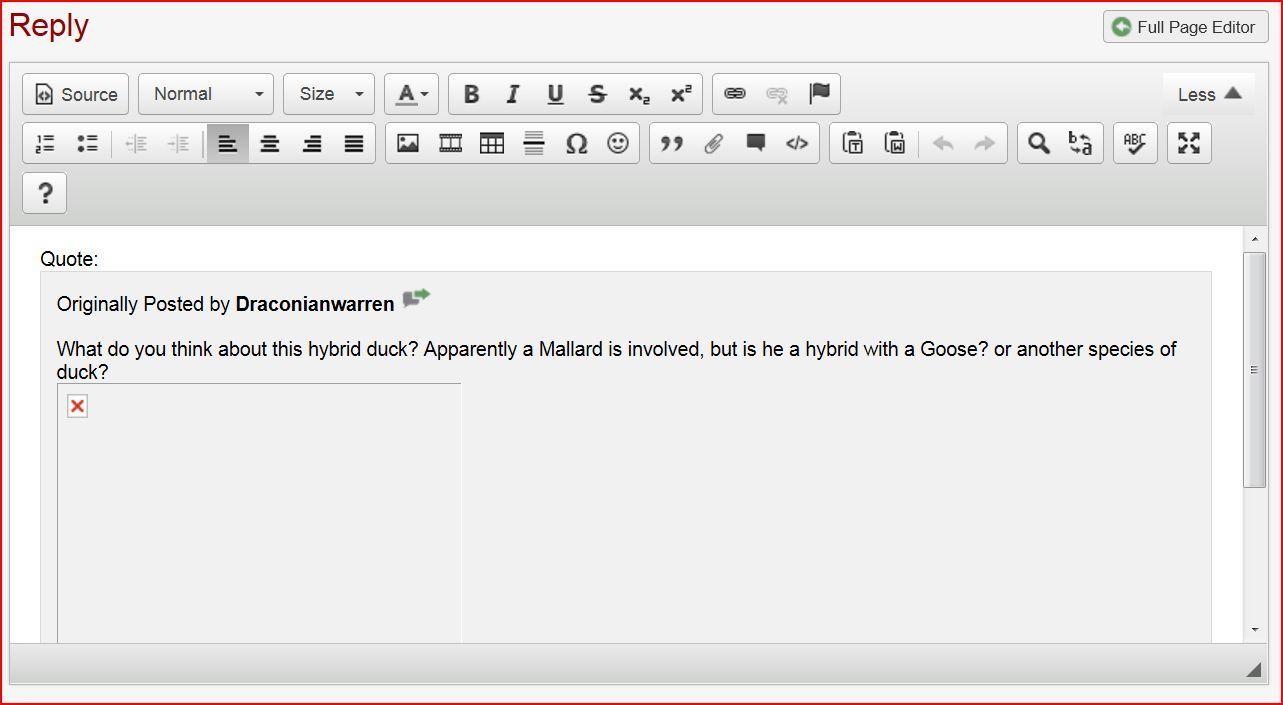Insert an image using the Image icon

point(408,144)
